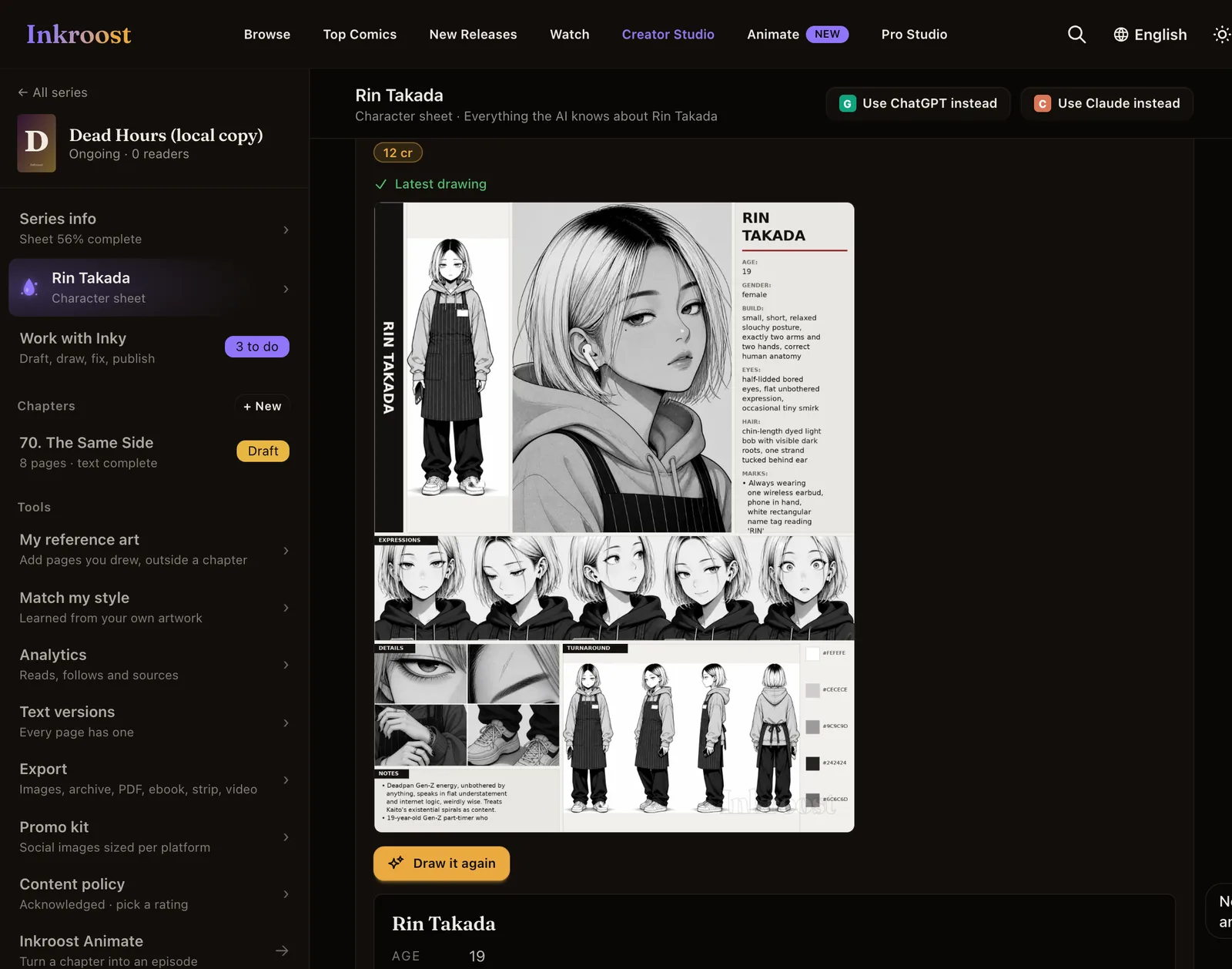Click the 3 to do badge
The height and width of the screenshot is (969, 1232).
click(257, 347)
